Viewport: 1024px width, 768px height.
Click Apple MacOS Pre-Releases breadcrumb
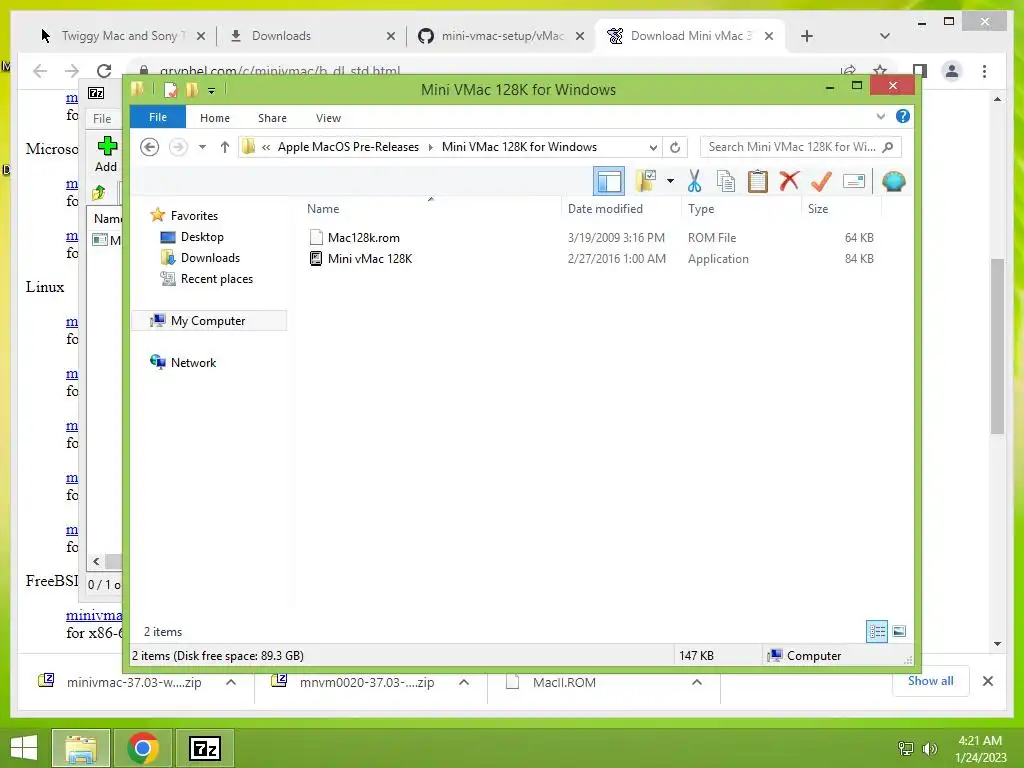[x=348, y=147]
